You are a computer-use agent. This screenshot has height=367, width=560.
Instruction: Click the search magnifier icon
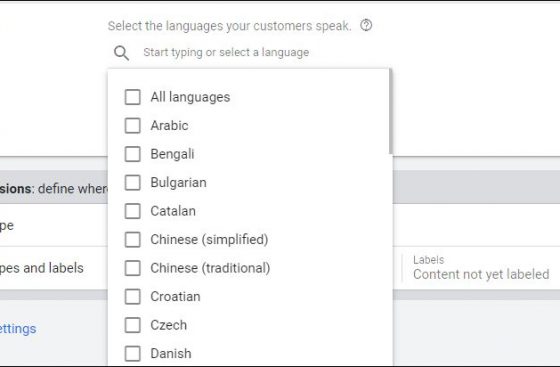121,53
